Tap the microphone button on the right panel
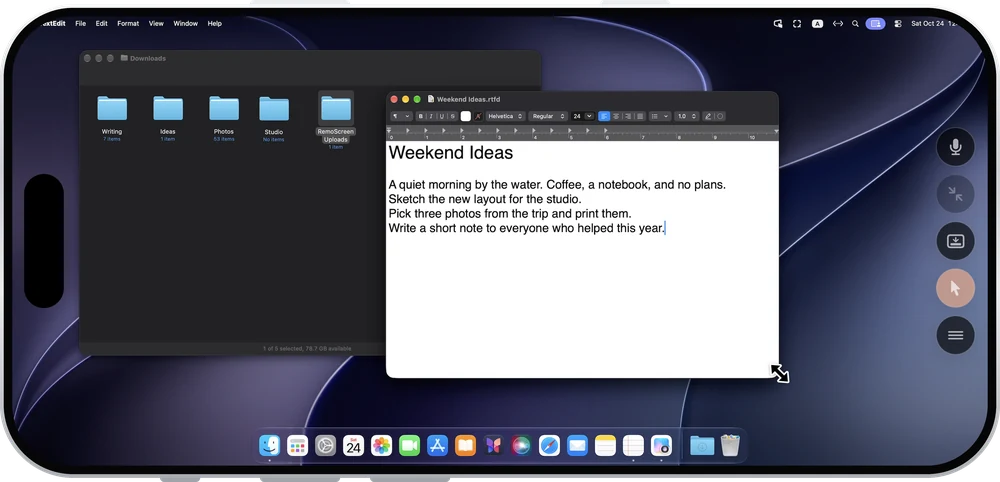Screen dimensions: 1000x482 coord(955,147)
